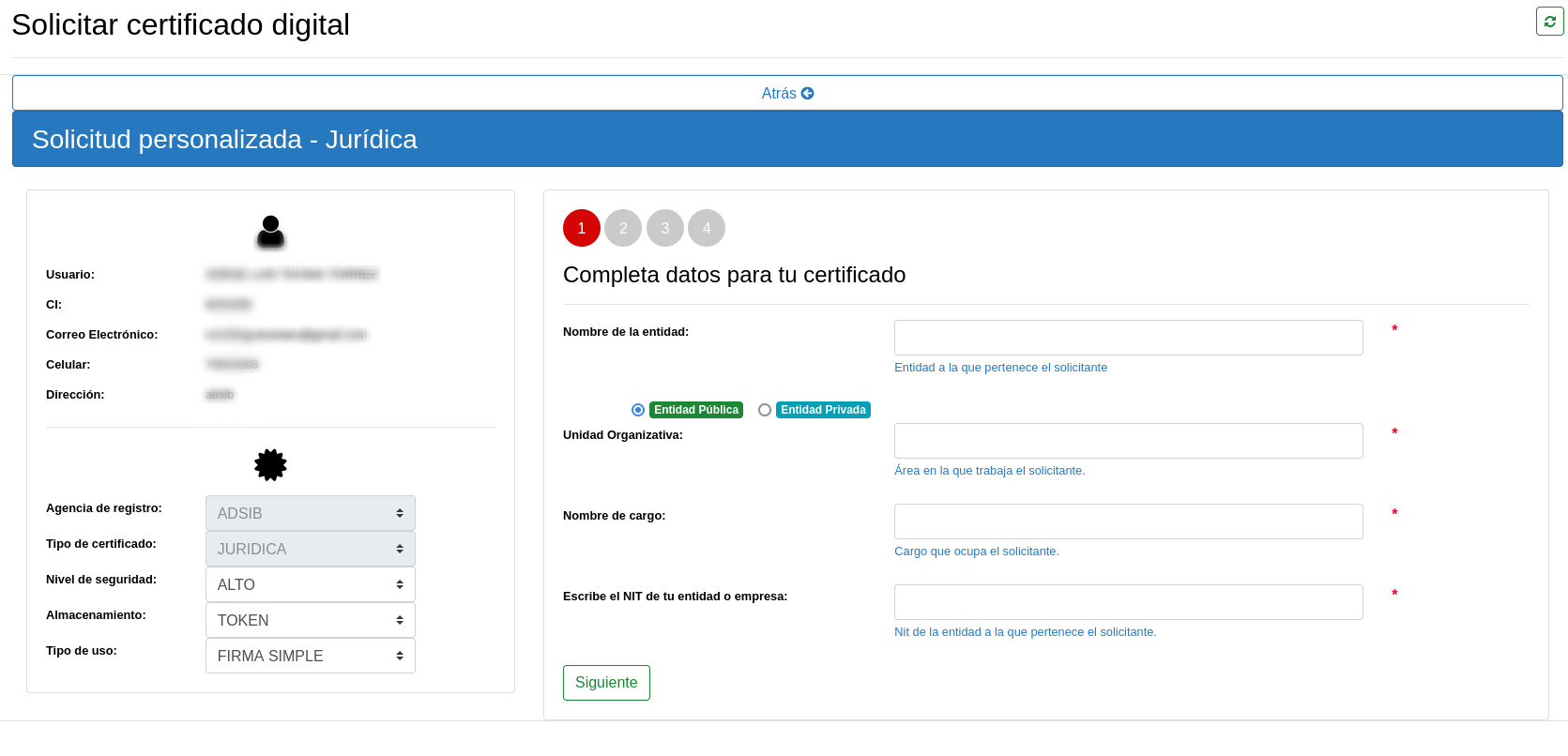The width and height of the screenshot is (1568, 756).
Task: Focus the Nombre de la entidad field
Action: (x=1128, y=338)
